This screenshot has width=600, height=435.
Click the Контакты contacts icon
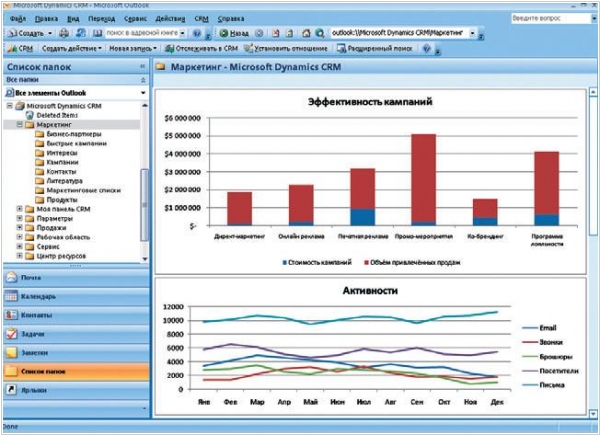pyautogui.click(x=11, y=315)
